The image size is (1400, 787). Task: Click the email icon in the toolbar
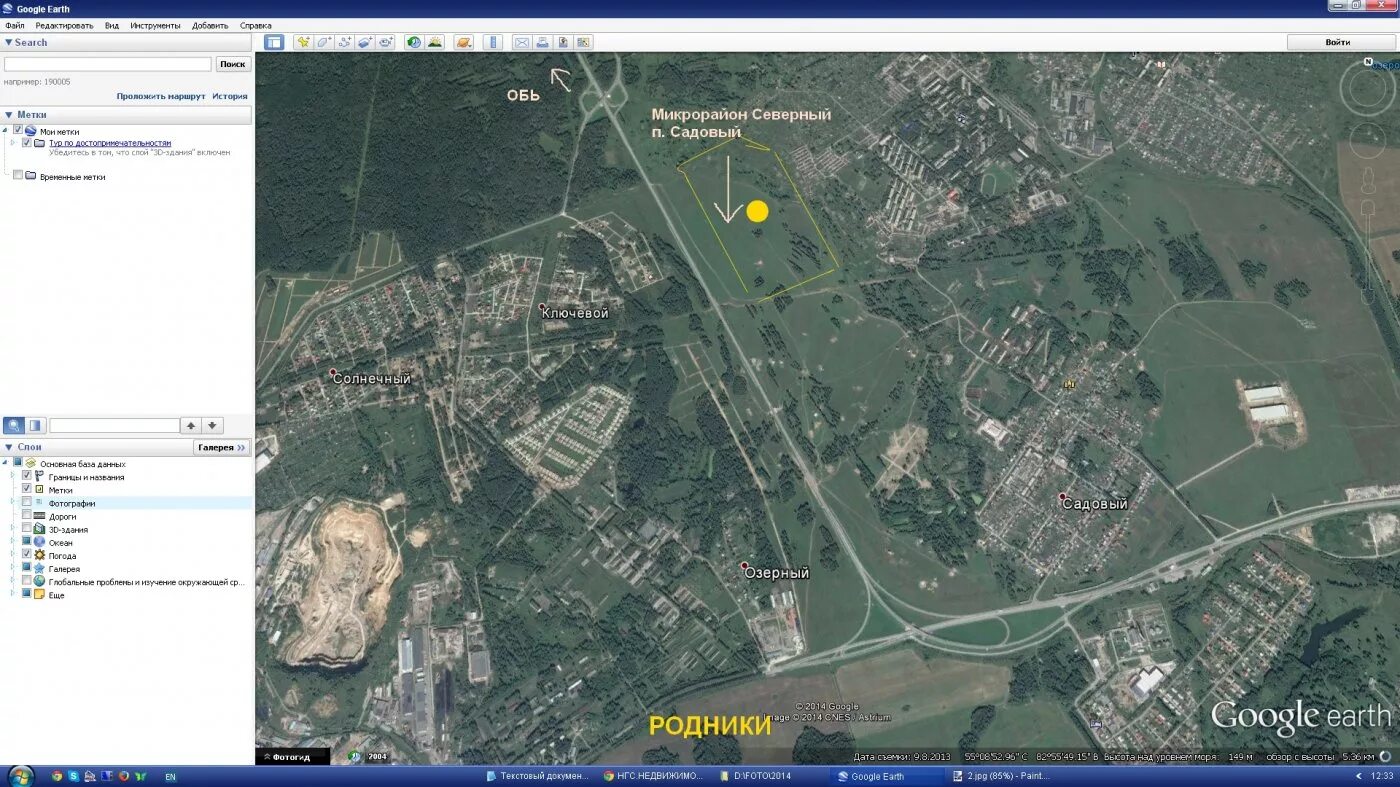(x=521, y=42)
